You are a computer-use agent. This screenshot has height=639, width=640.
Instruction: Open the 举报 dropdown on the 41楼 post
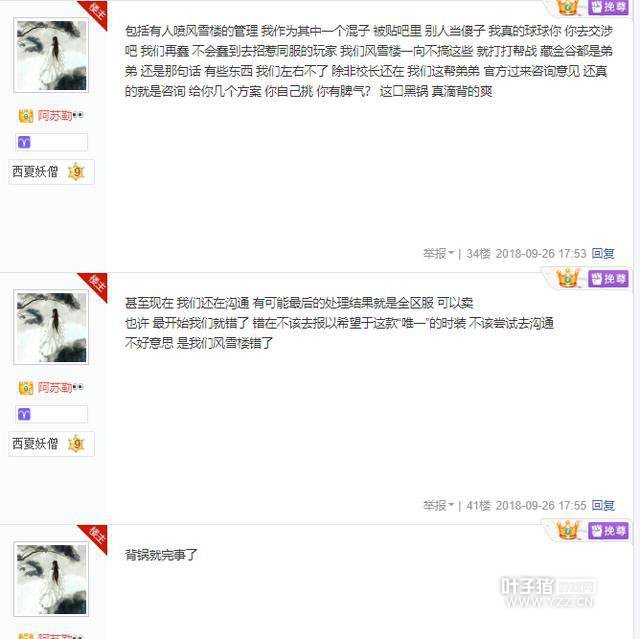tap(438, 506)
